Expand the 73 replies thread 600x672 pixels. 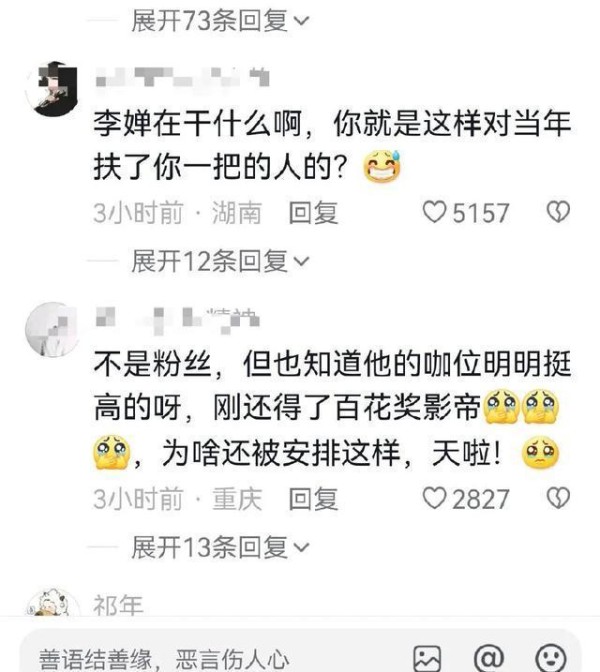pyautogui.click(x=220, y=21)
